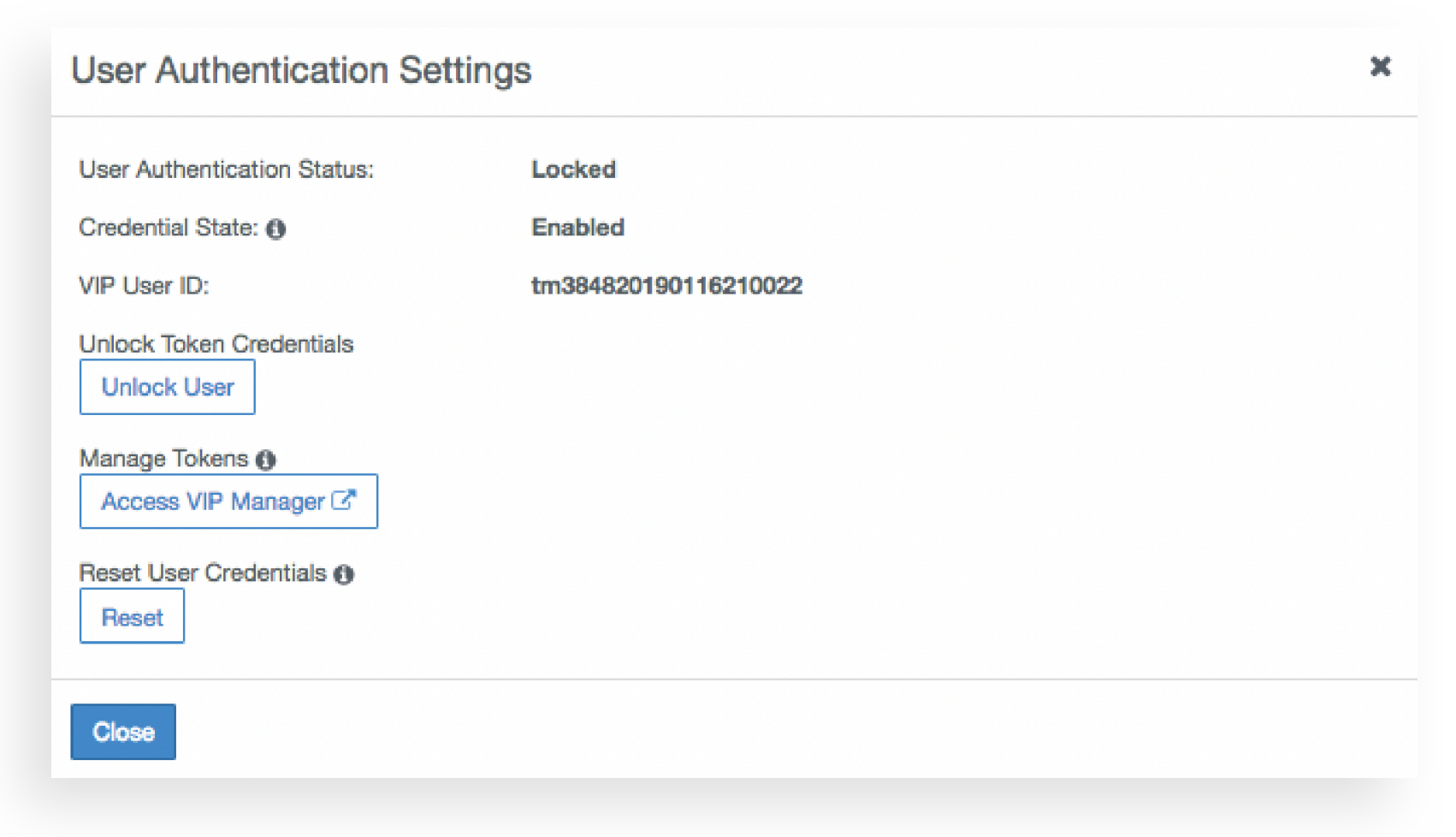
Task: Click the Enabled credential state value
Action: point(577,228)
